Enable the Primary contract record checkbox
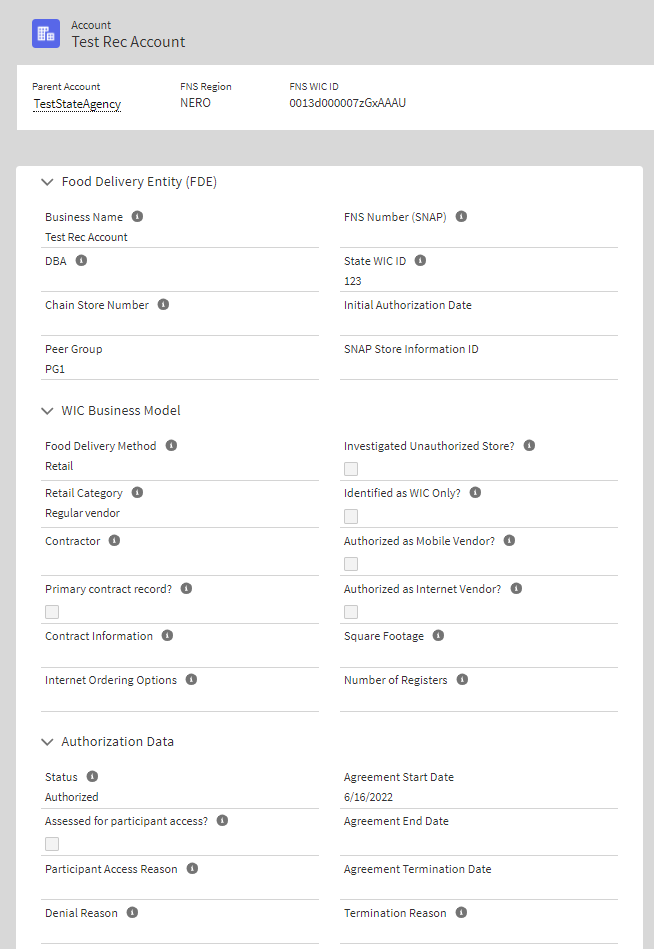654x949 pixels. tap(52, 612)
